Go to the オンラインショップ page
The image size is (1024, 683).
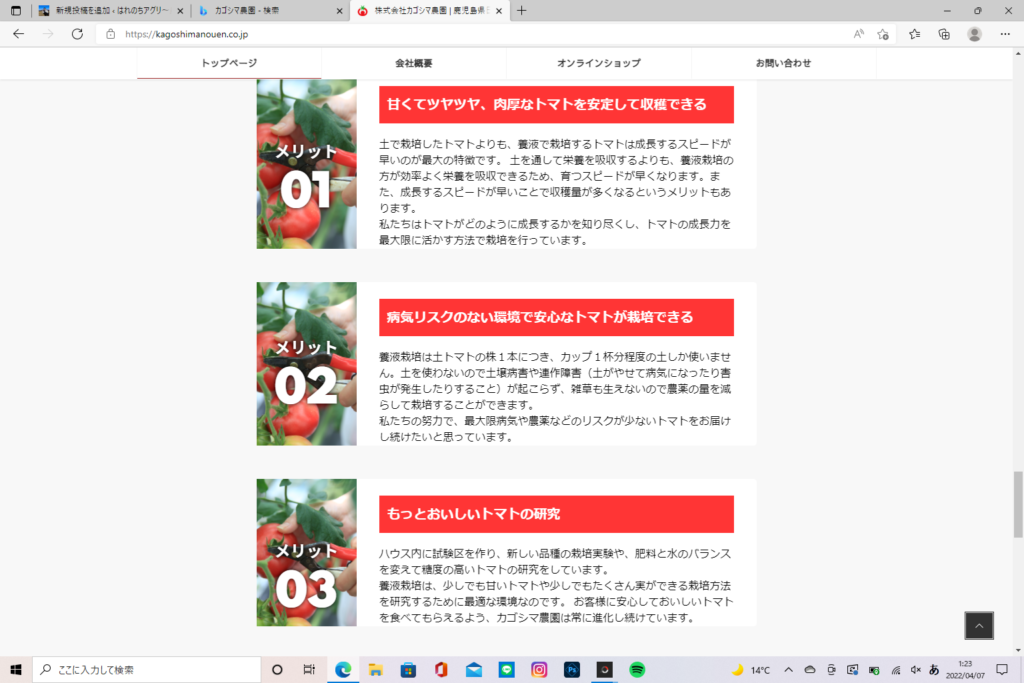[x=598, y=63]
